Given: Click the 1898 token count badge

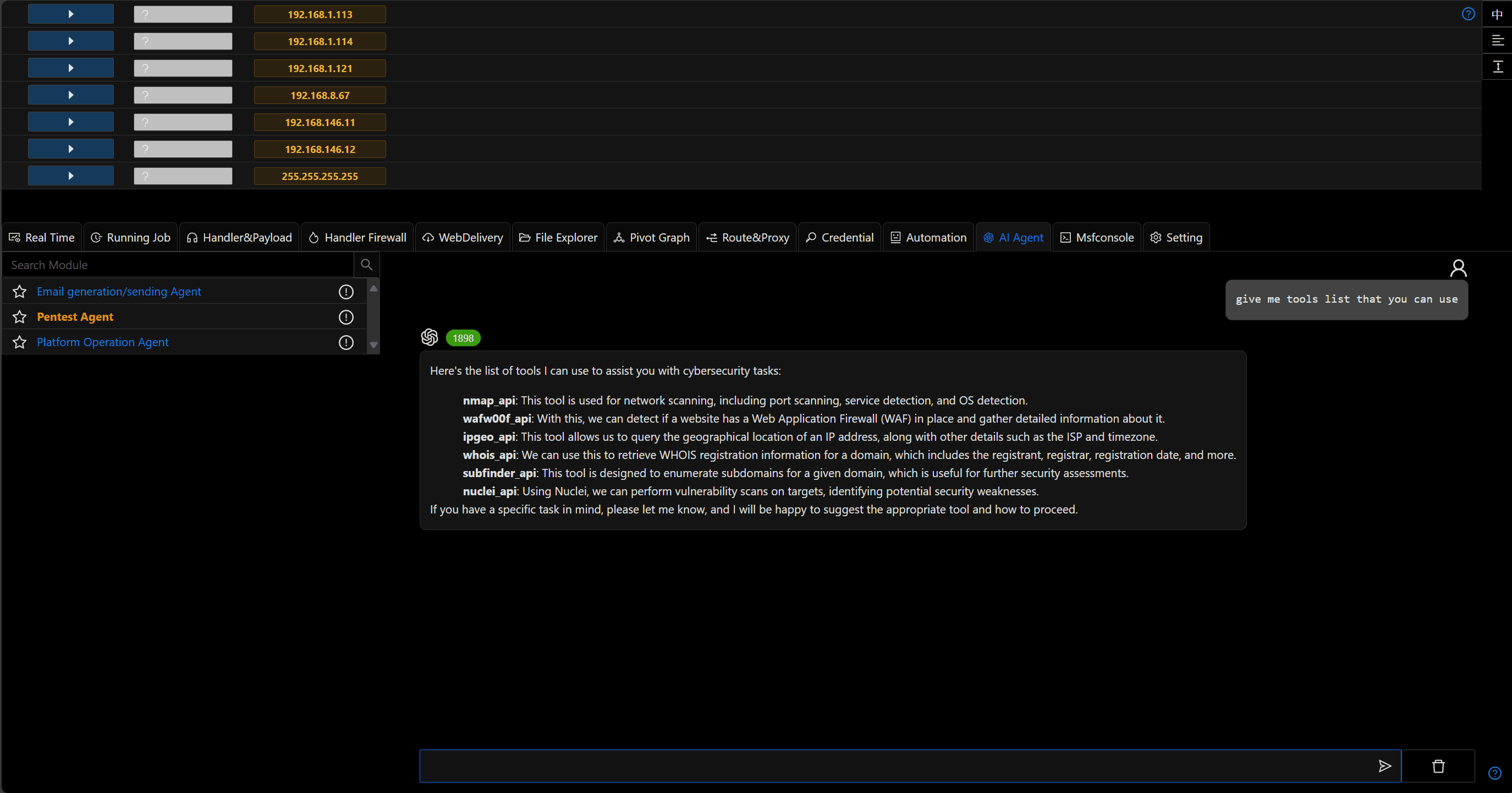Looking at the screenshot, I should tap(463, 338).
